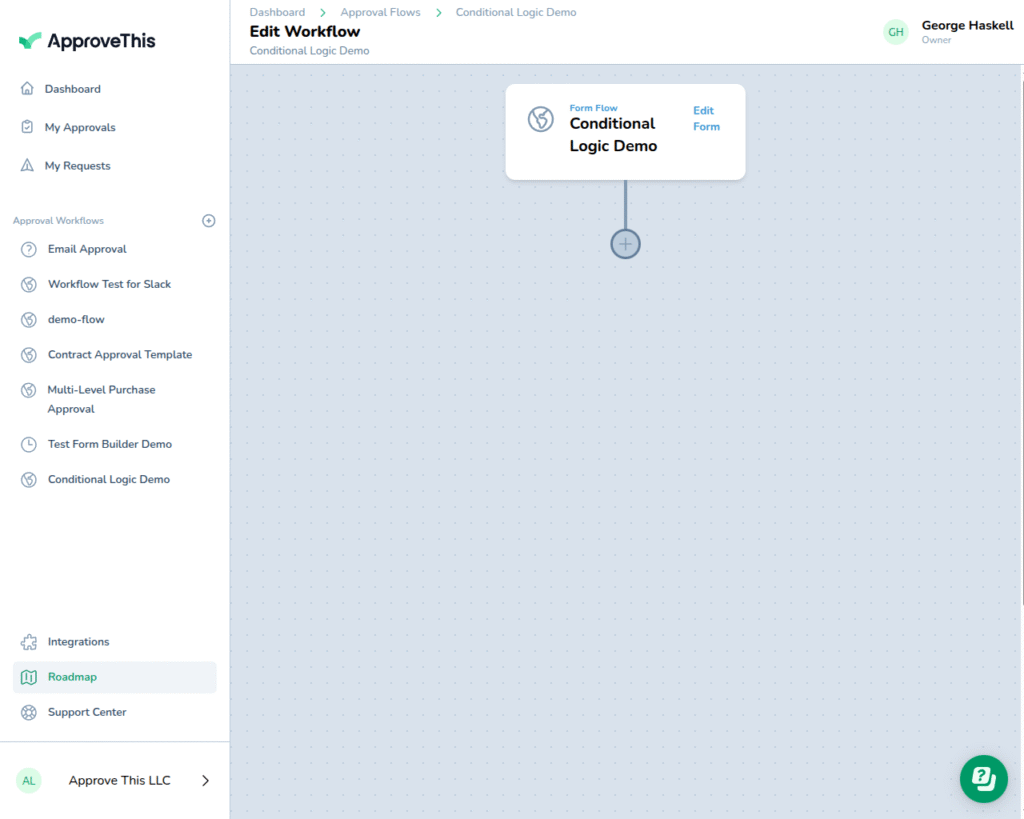Viewport: 1024px width, 819px height.
Task: Click Conditional Logic Demo breadcrumb
Action: [516, 12]
